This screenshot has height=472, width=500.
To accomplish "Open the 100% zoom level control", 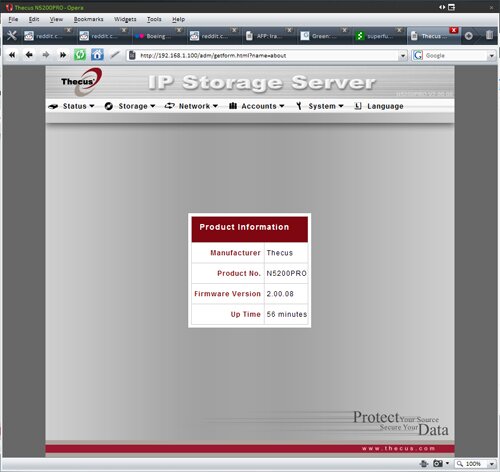I will [475, 464].
